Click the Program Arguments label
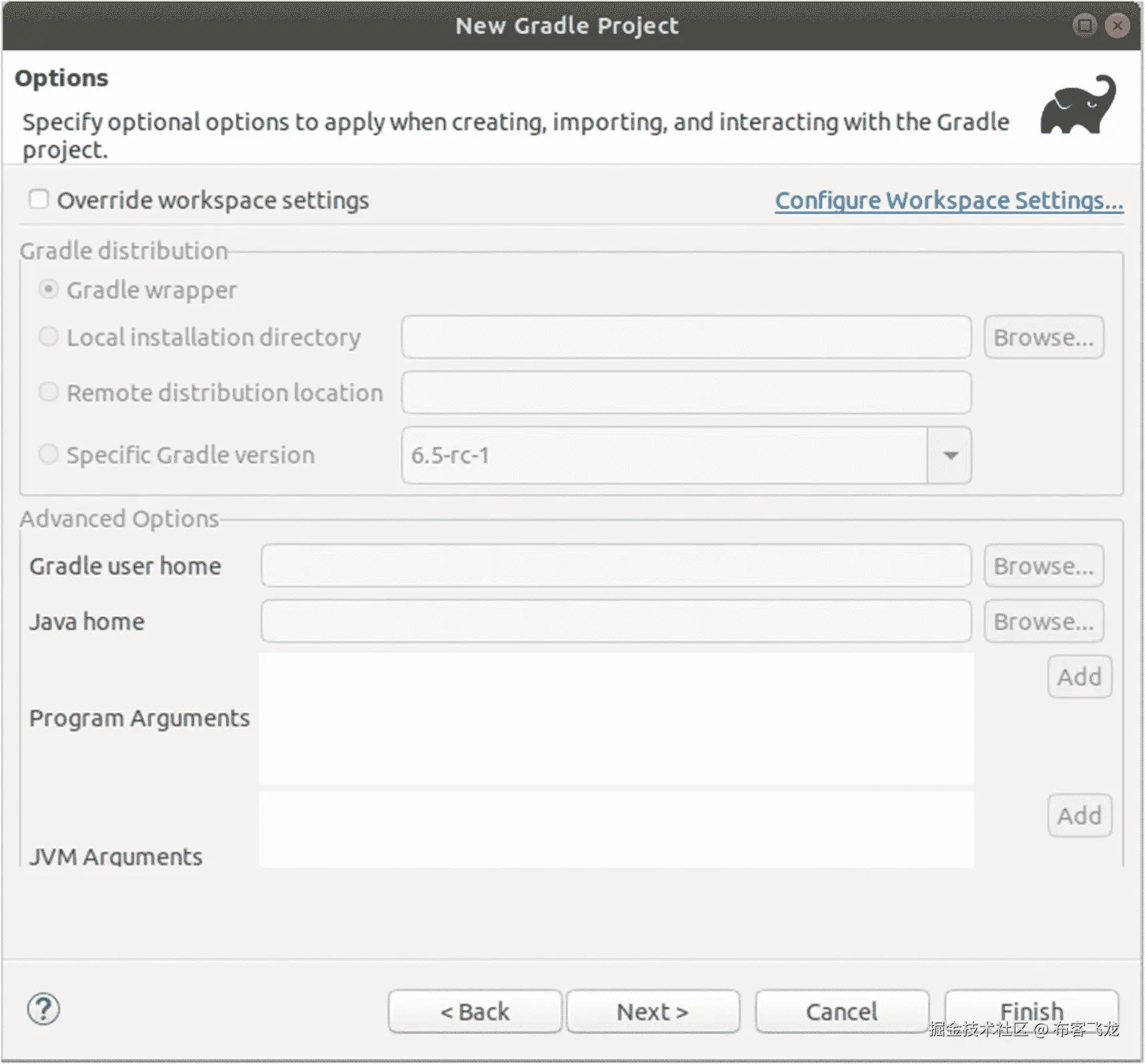1145x1064 pixels. click(139, 718)
